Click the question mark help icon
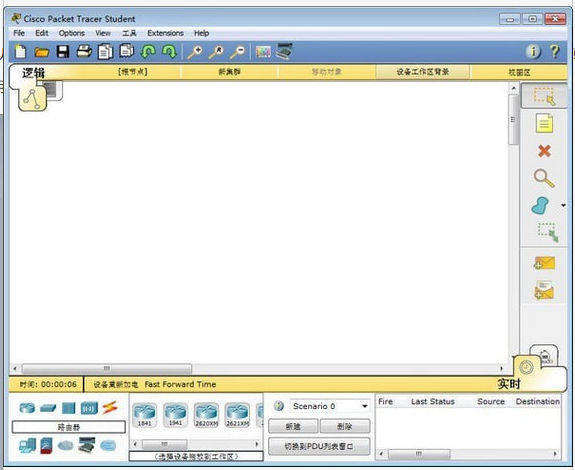 555,51
